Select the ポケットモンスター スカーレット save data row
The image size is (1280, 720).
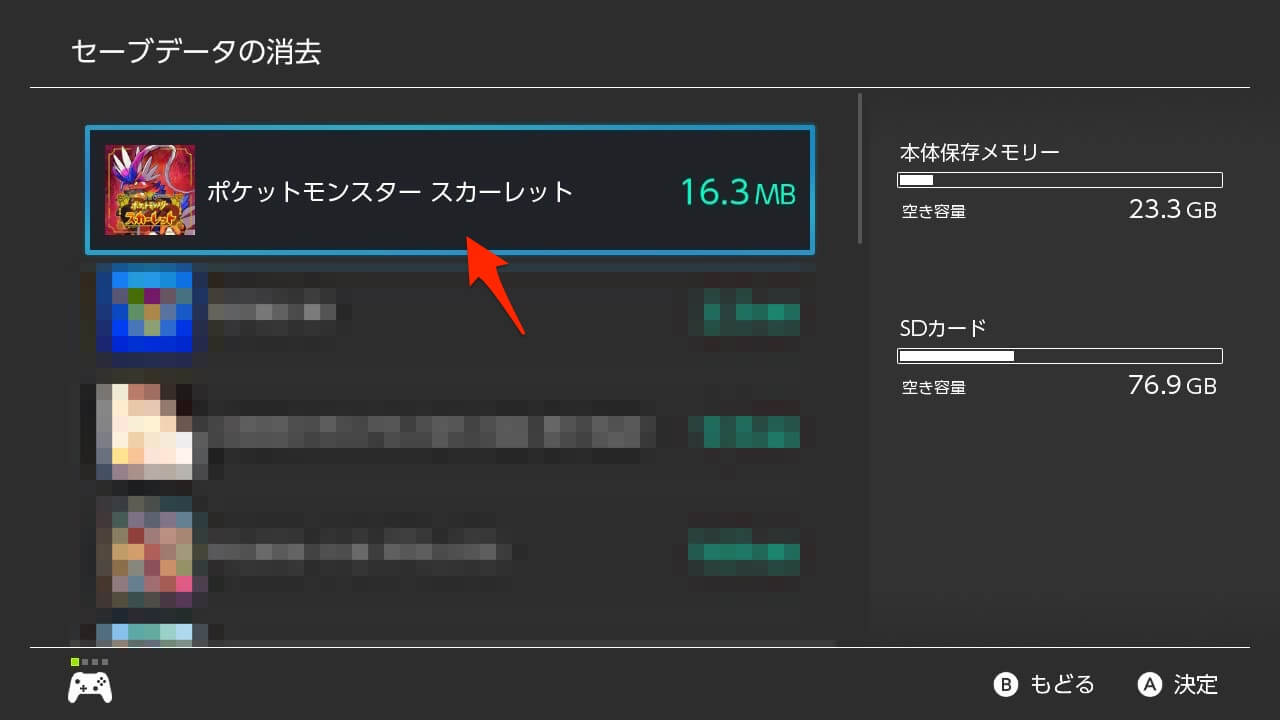pos(450,190)
